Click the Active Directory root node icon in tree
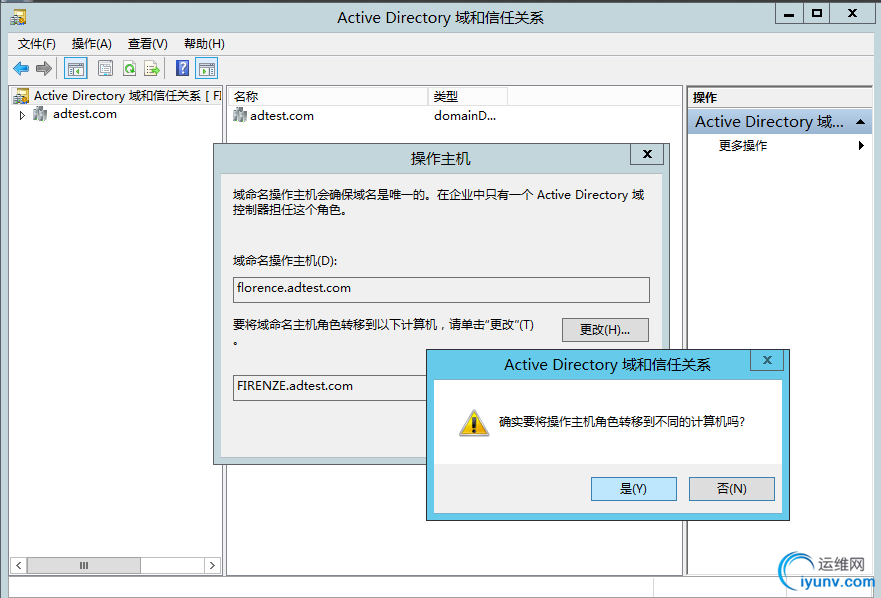The image size is (881, 598). tap(21, 96)
